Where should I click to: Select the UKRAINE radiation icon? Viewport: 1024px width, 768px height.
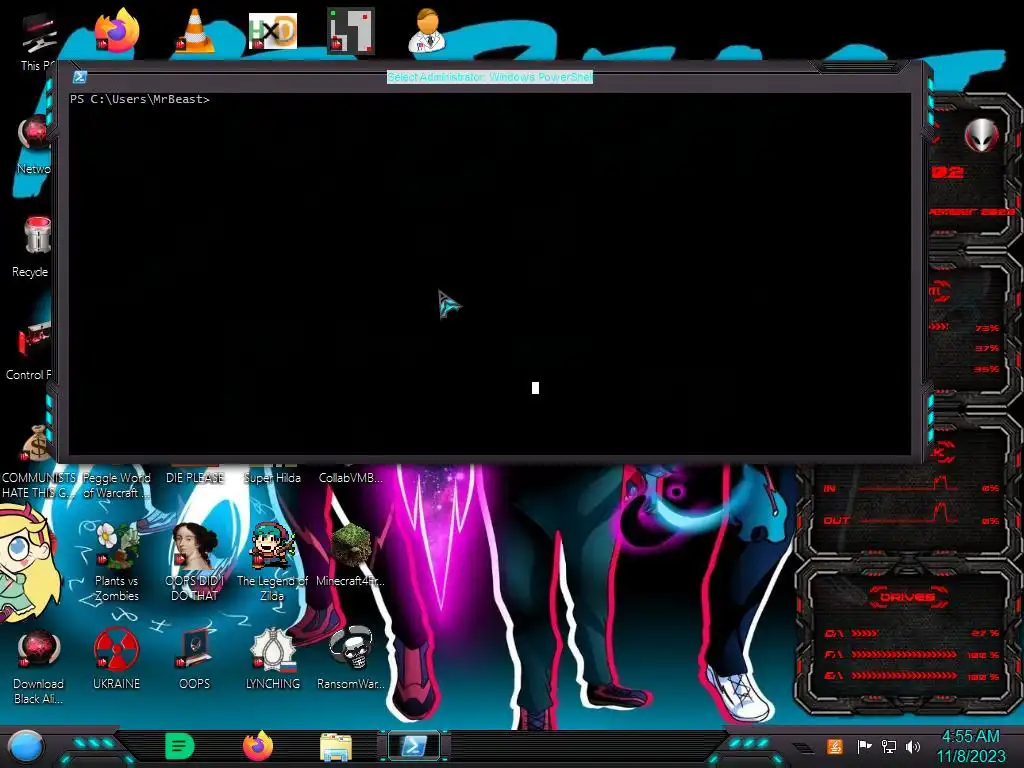[x=116, y=658]
